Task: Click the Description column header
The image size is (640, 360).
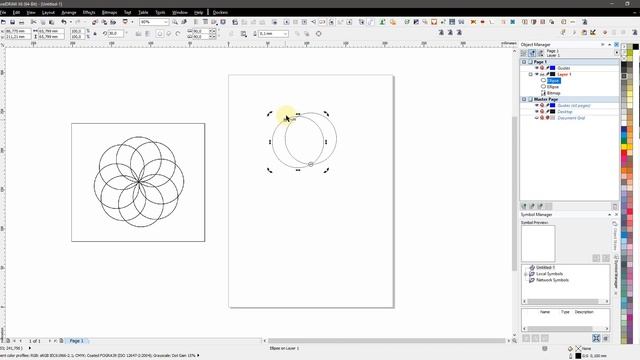Action: point(584,312)
